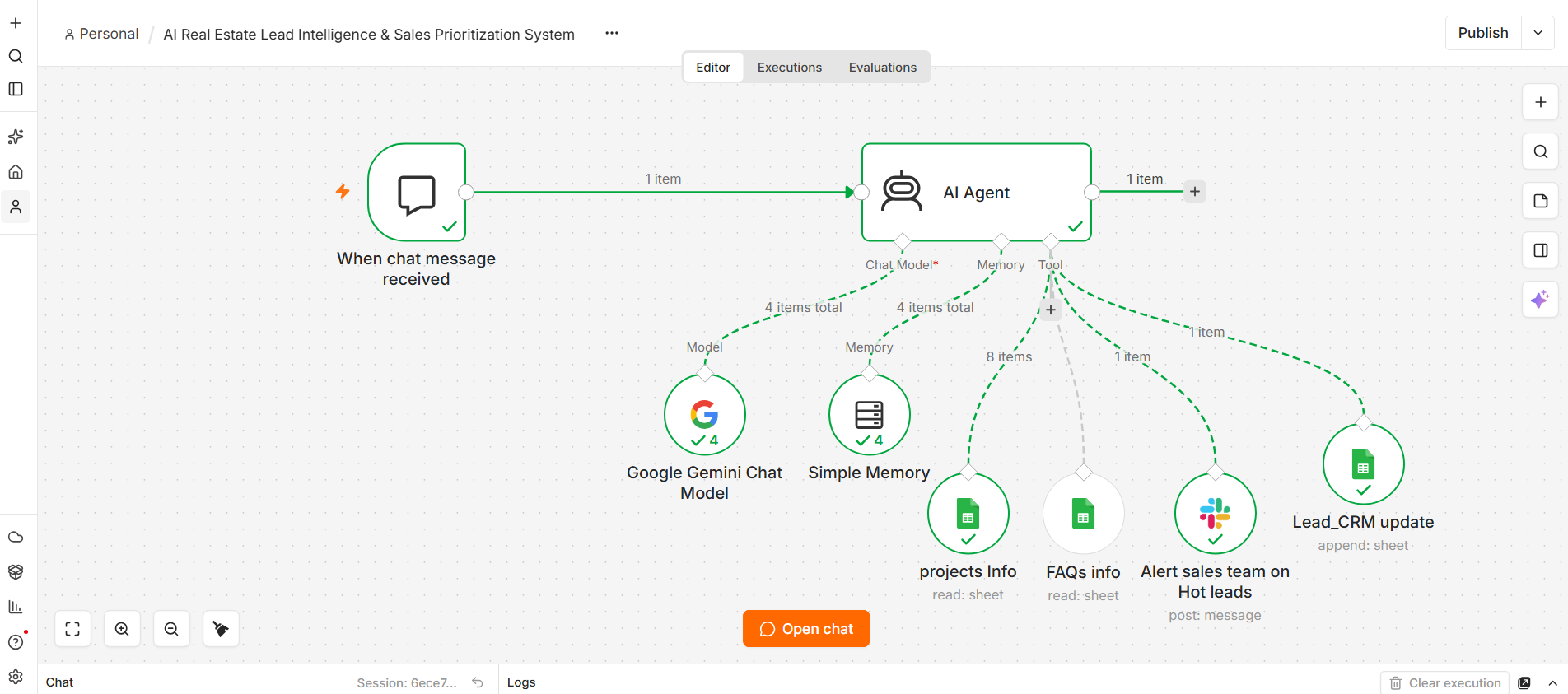Image resolution: width=1568 pixels, height=694 pixels.
Task: Add node after AI Agent output
Action: pos(1195,192)
